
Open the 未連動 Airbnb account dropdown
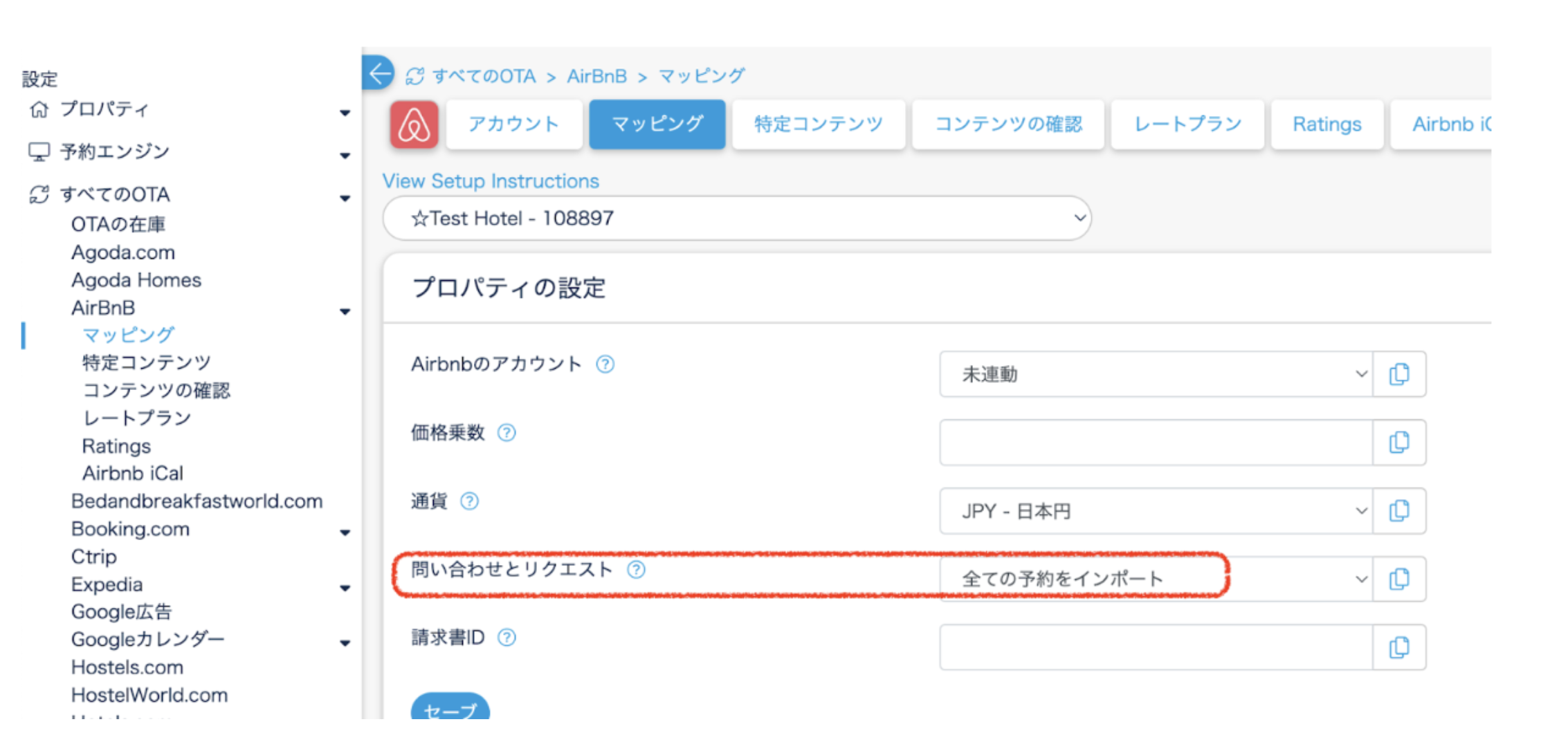coord(1155,374)
